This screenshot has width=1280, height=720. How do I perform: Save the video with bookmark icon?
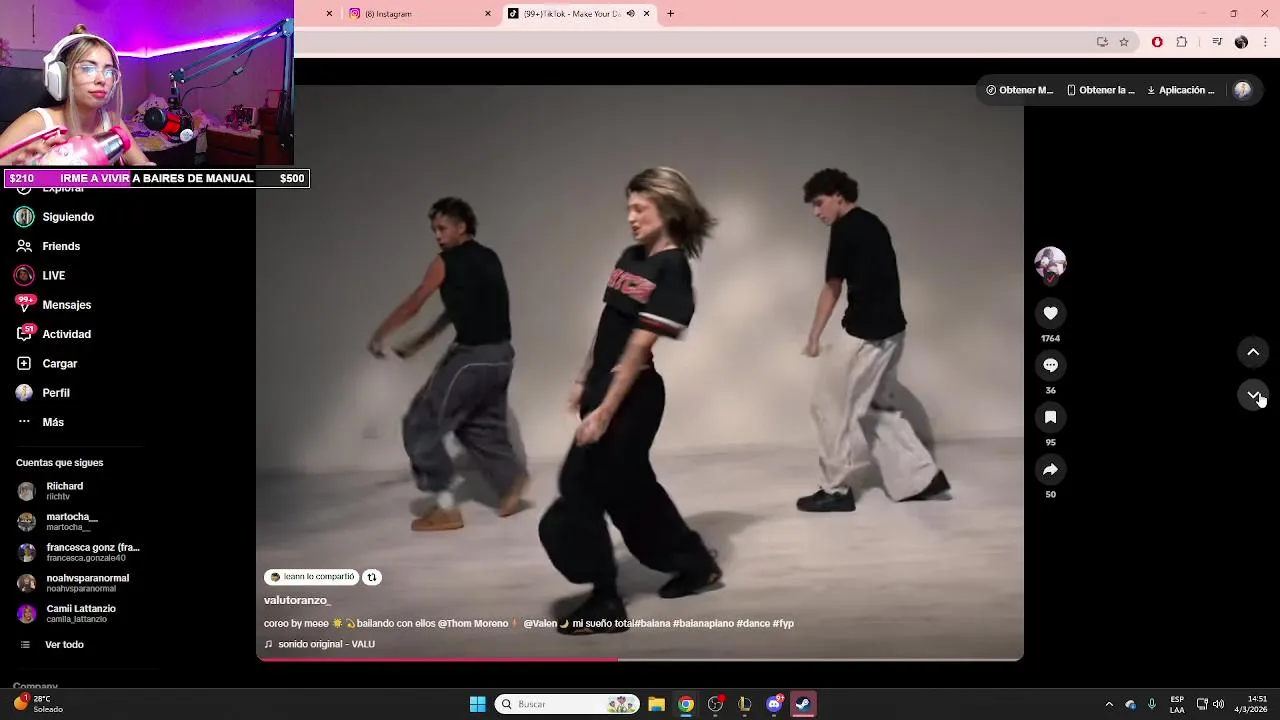click(x=1050, y=417)
